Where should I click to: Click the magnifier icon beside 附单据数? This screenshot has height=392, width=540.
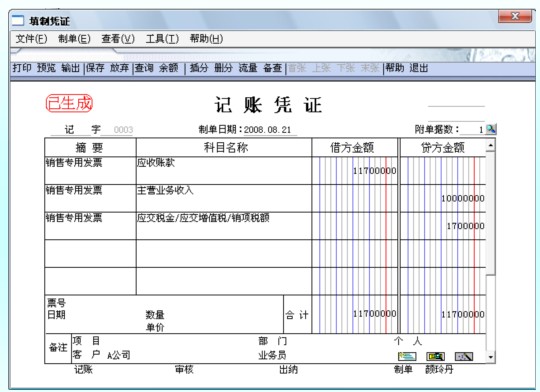click(491, 129)
